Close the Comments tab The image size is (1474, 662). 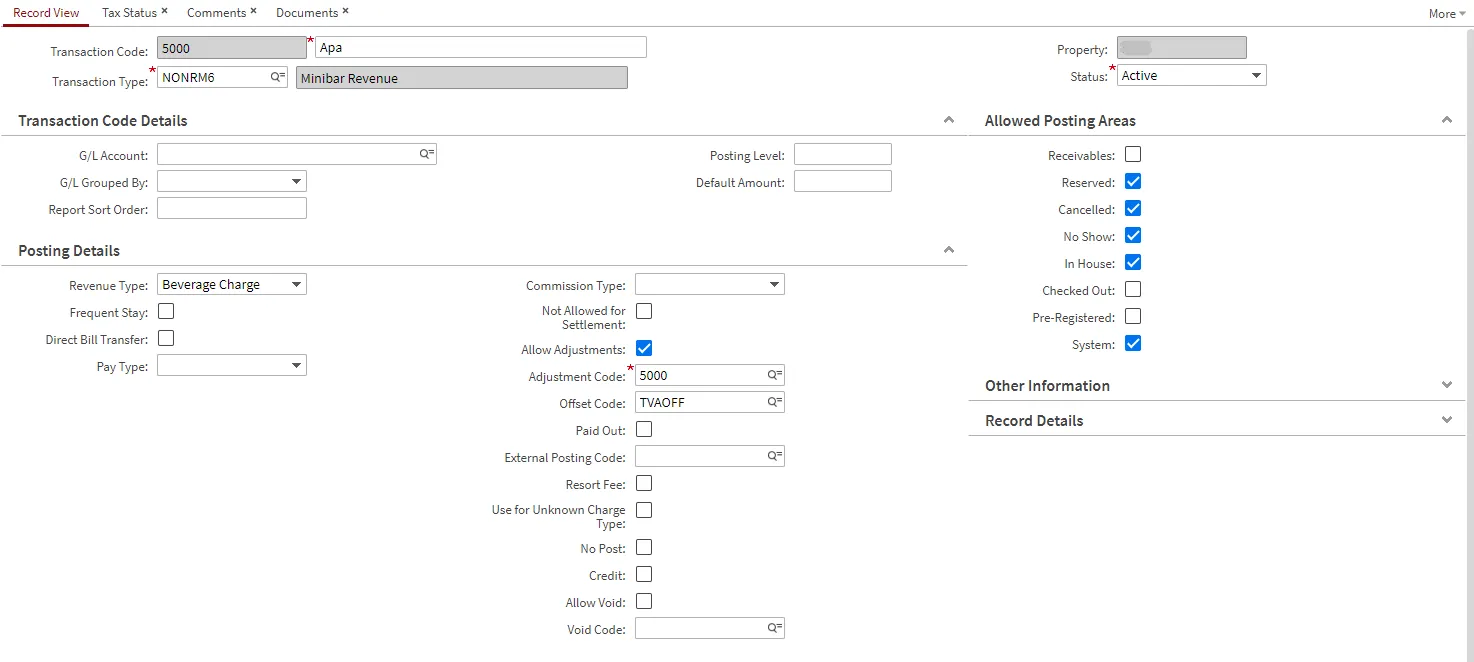(253, 11)
